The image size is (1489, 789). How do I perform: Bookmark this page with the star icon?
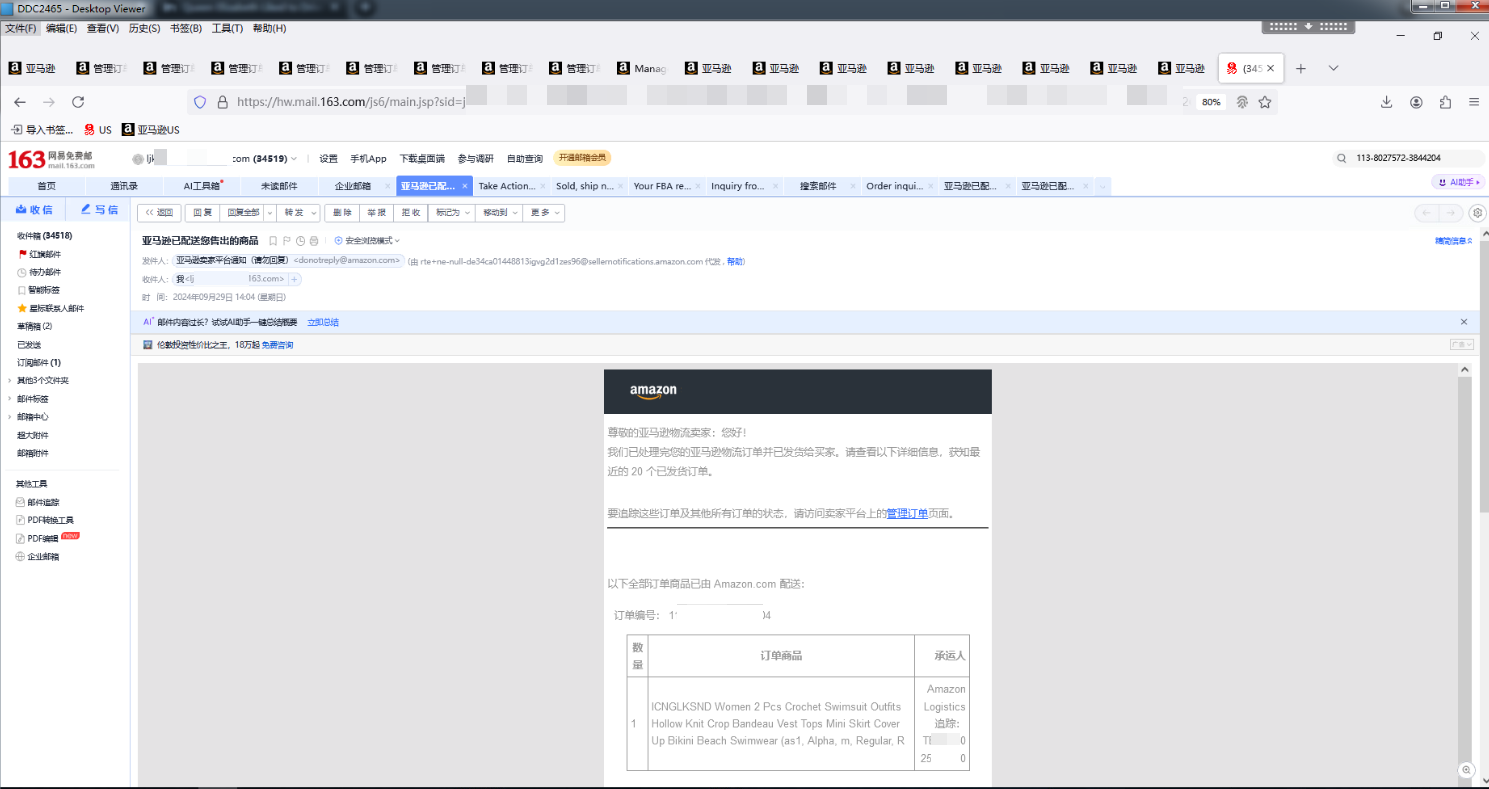click(1265, 102)
